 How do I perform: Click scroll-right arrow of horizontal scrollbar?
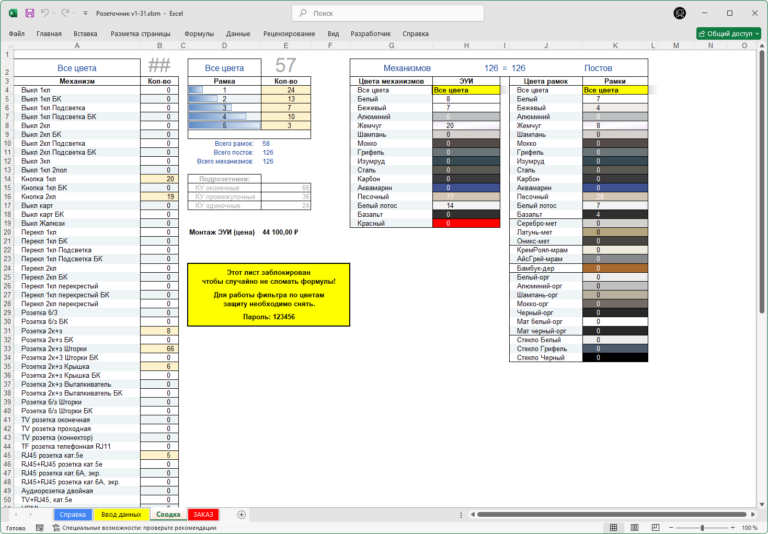click(753, 514)
